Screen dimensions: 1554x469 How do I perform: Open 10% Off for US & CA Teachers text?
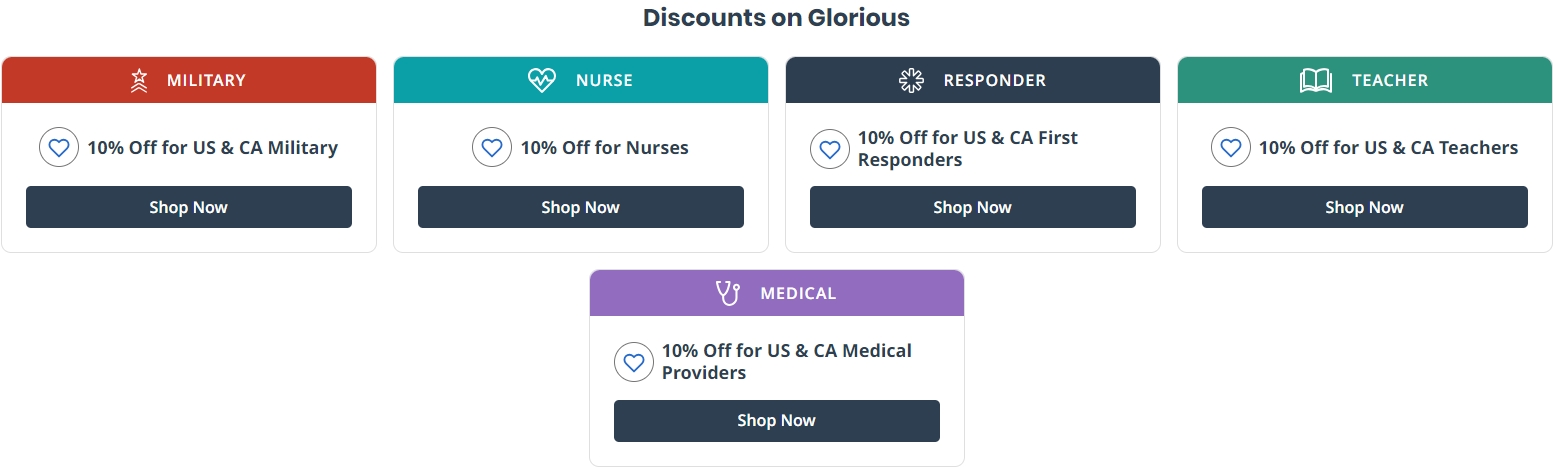pyautogui.click(x=1388, y=148)
